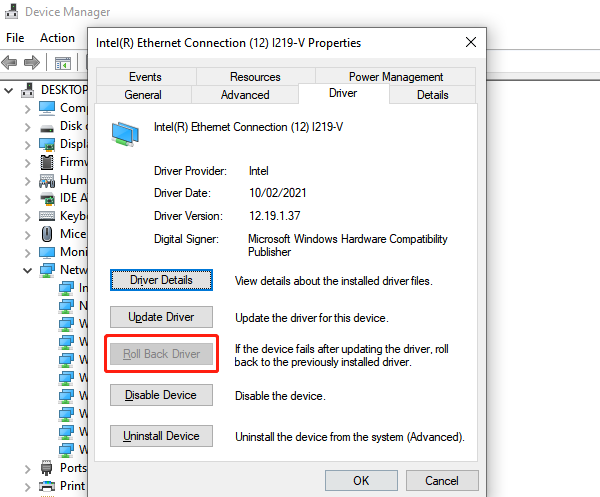Click the Uninstall Device button

tap(161, 436)
